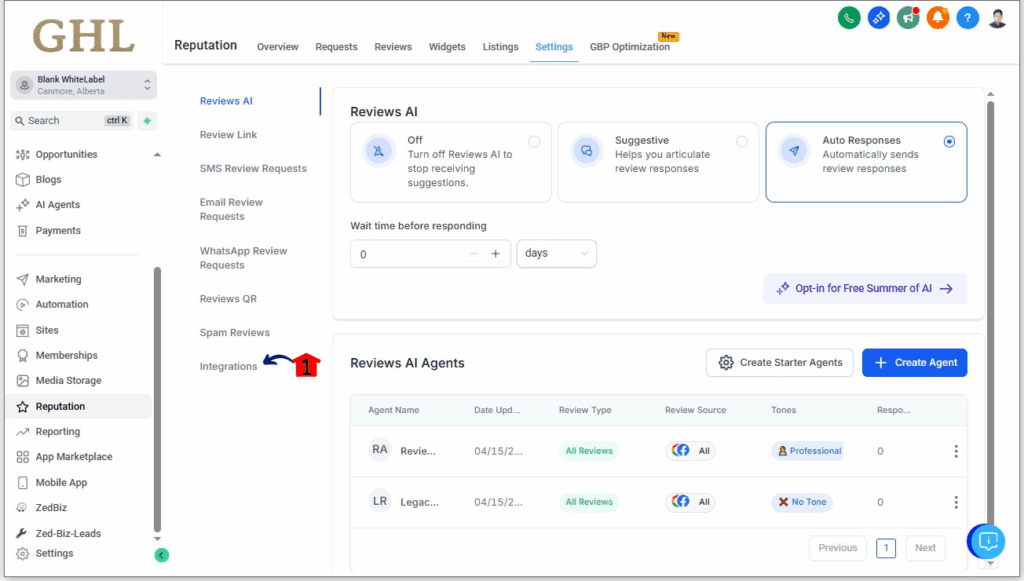Switch to the Widgets tab
This screenshot has width=1024, height=581.
click(x=447, y=47)
